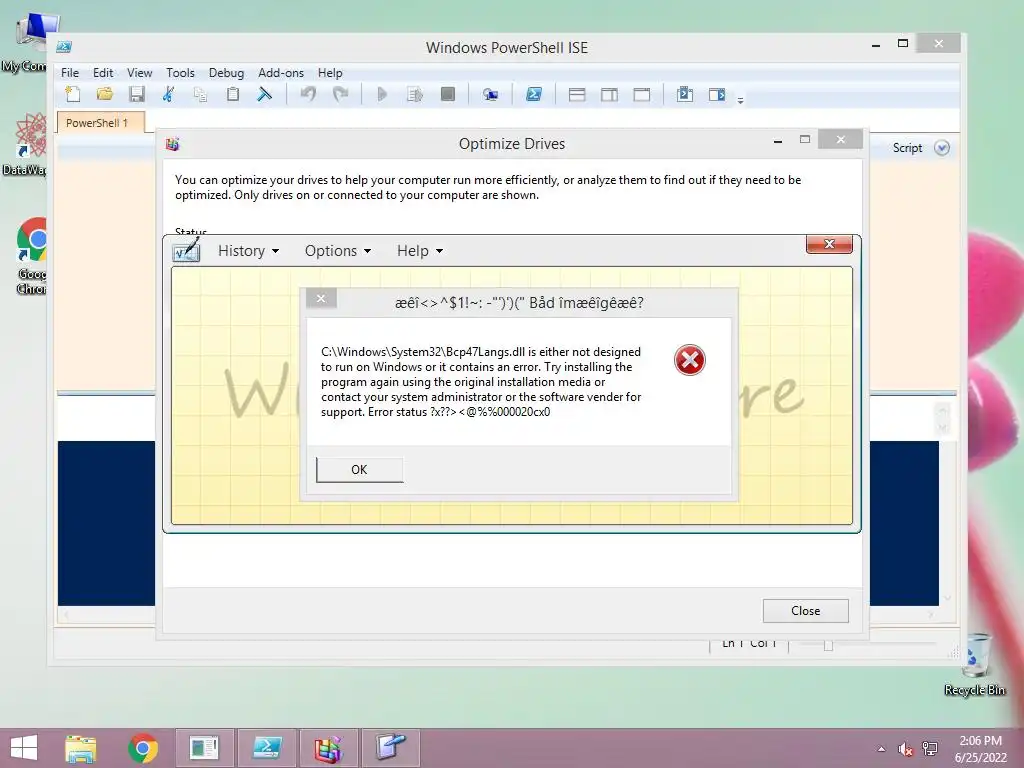Switch to Optimize Drives taskbar button
This screenshot has height=768, width=1024.
[328, 748]
